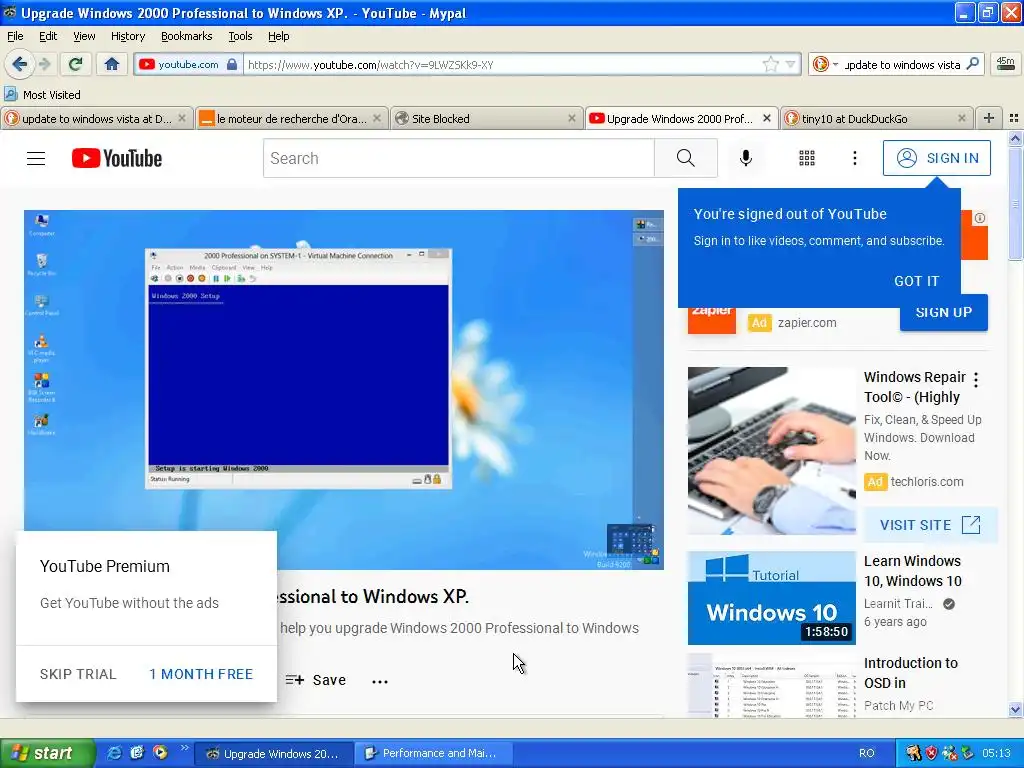Screen dimensions: 1024x768
Task: Go back with the browser back arrow
Action: [19, 64]
